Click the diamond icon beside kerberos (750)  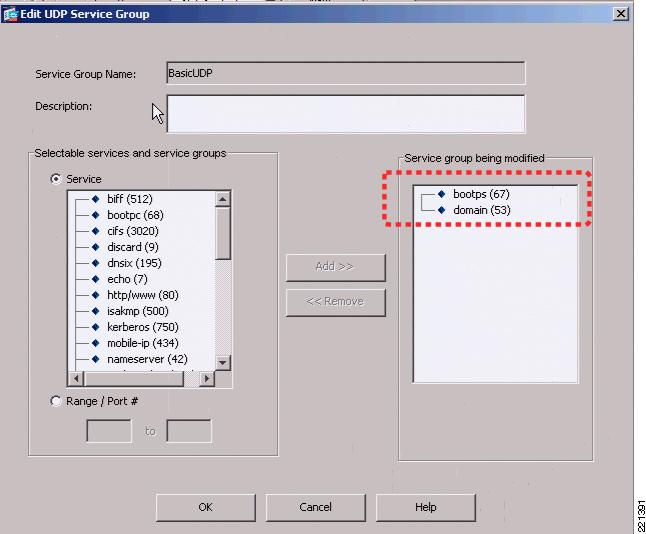pyautogui.click(x=96, y=327)
